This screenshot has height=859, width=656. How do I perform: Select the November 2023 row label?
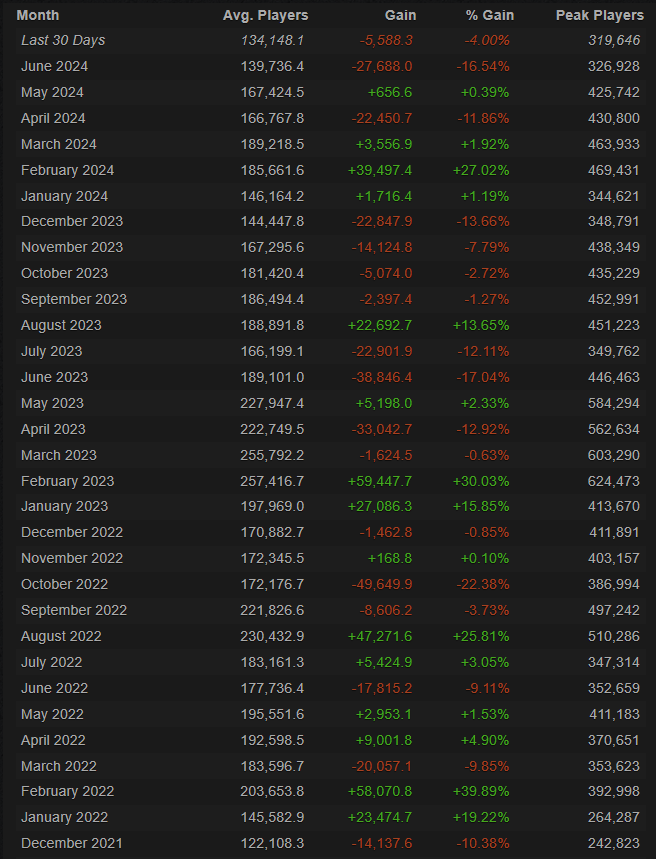click(72, 247)
